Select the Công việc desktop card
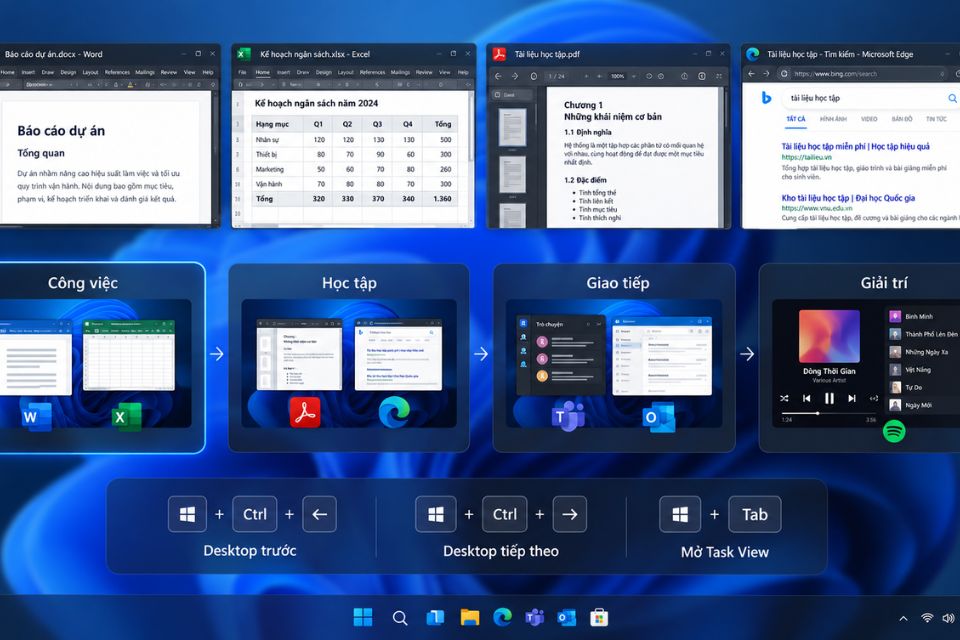The image size is (960, 640). pyautogui.click(x=102, y=358)
